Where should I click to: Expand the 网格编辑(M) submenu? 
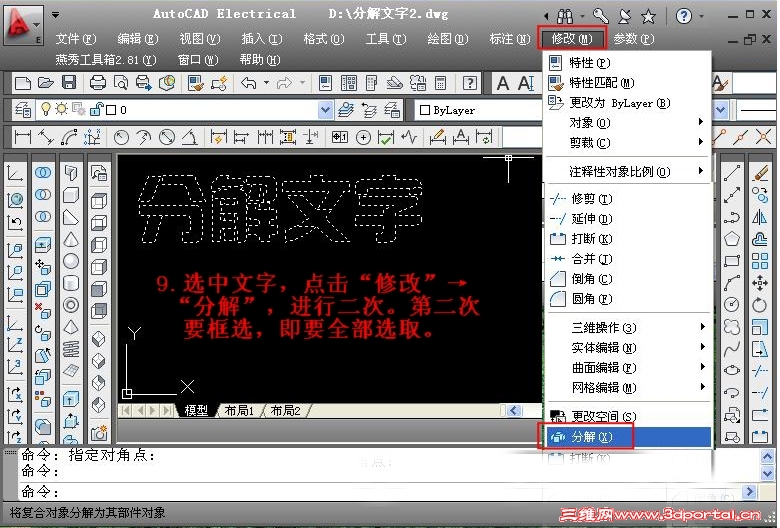(x=628, y=388)
